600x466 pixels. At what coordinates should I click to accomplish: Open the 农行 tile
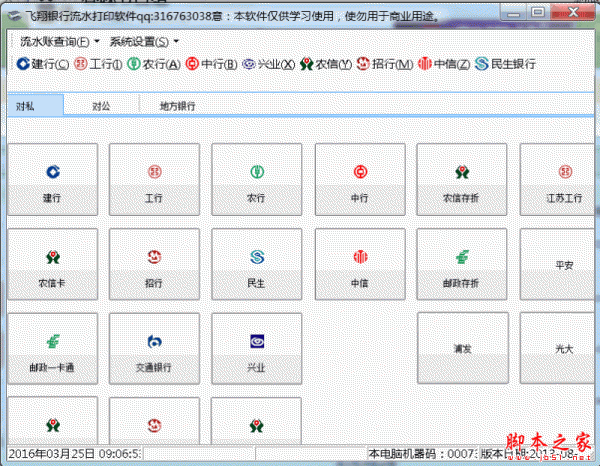256,179
